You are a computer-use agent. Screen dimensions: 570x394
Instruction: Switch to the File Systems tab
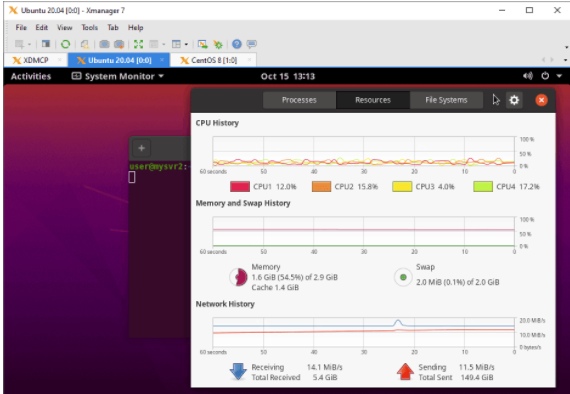point(446,100)
